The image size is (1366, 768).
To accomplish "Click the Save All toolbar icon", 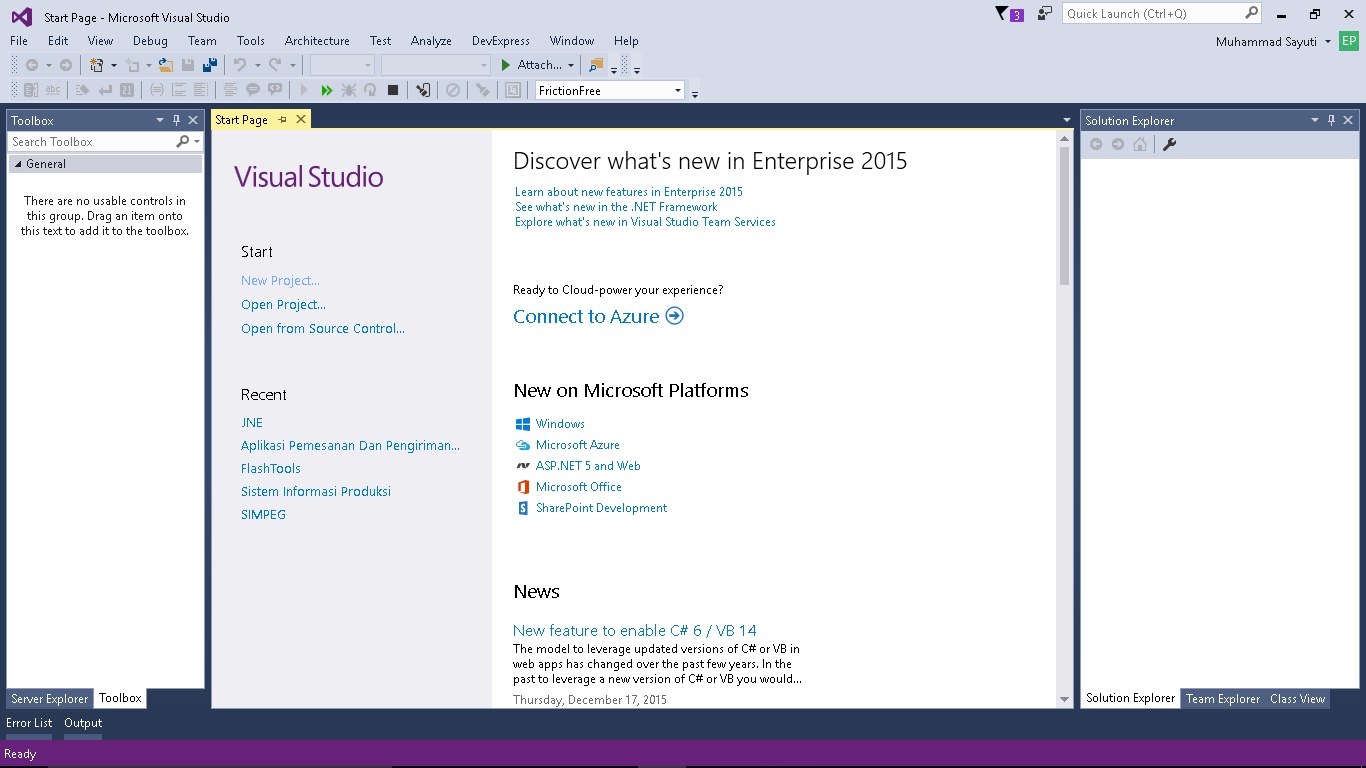I will click(210, 65).
